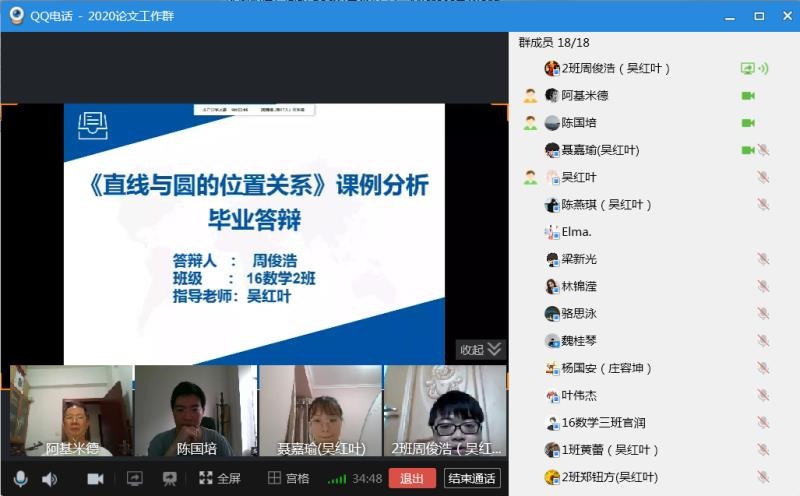Collapse video thumbnails with 收起 chevron
800x496 pixels.
[482, 349]
